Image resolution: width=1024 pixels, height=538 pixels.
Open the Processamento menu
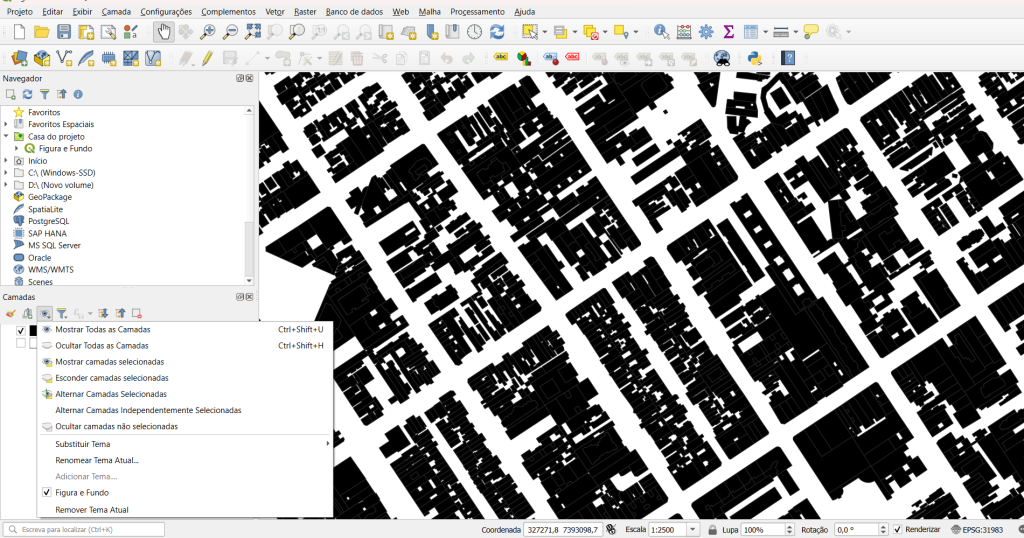pos(477,12)
